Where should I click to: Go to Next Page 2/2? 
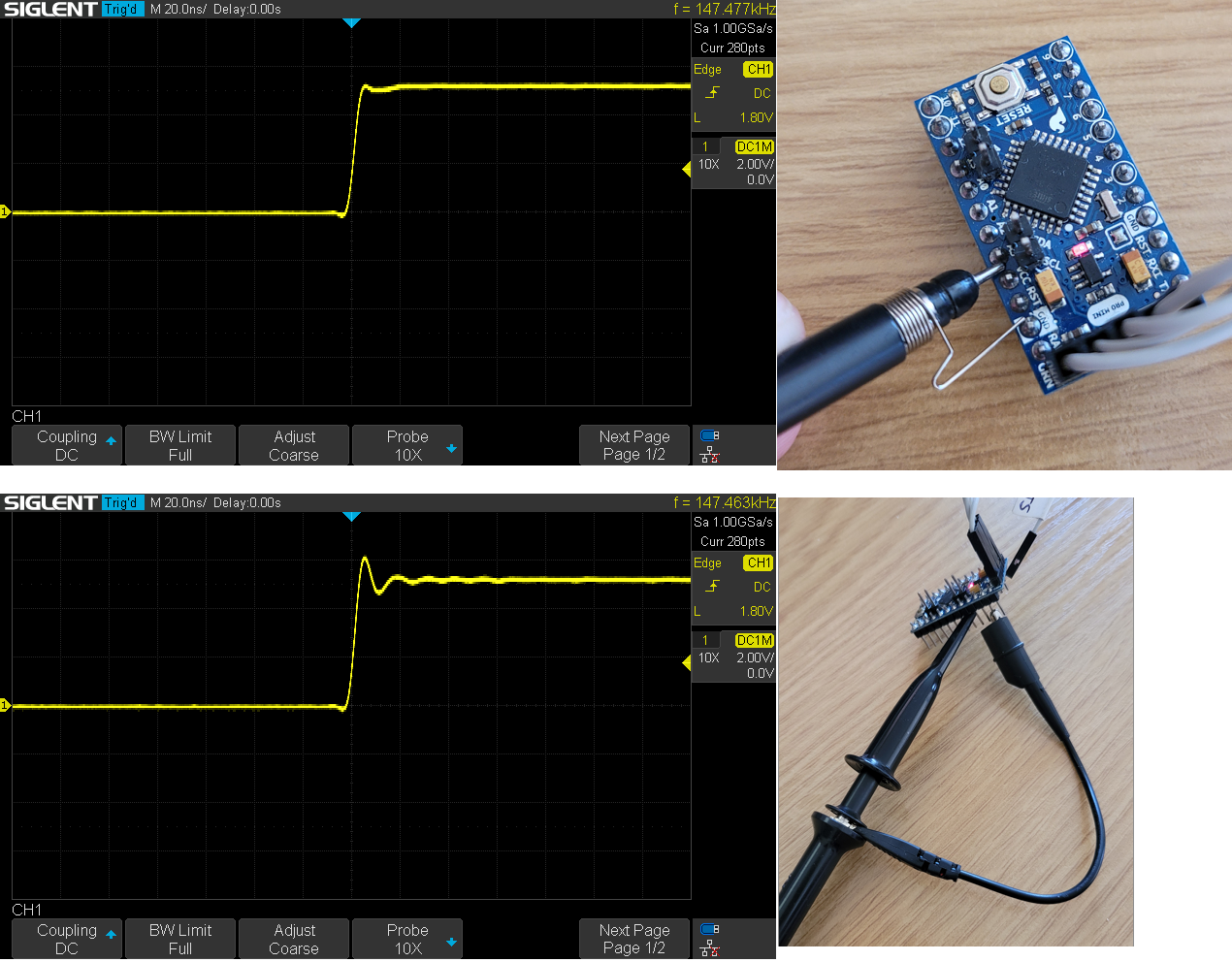[x=633, y=444]
